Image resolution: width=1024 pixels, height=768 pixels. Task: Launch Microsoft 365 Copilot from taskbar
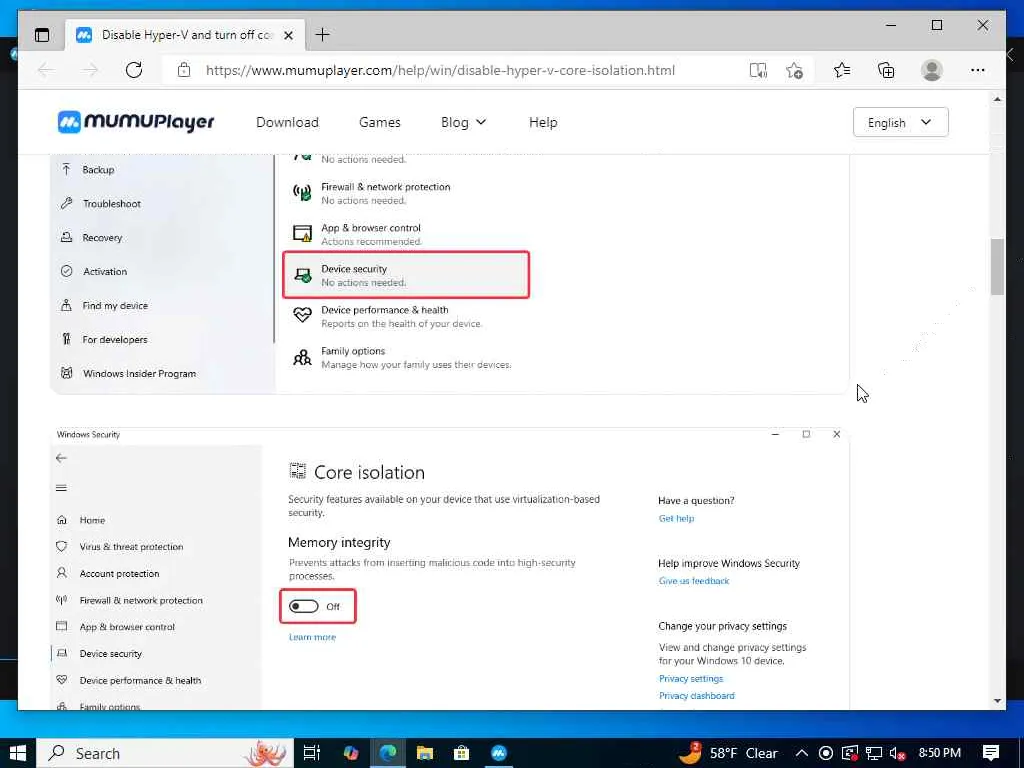pyautogui.click(x=351, y=753)
